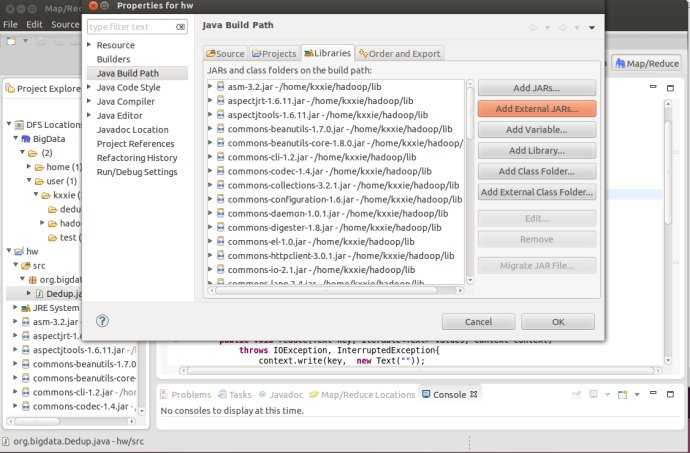Image resolution: width=690 pixels, height=453 pixels.
Task: Click commons-daemon-1.0.1.jar jar icon
Action: [220, 214]
